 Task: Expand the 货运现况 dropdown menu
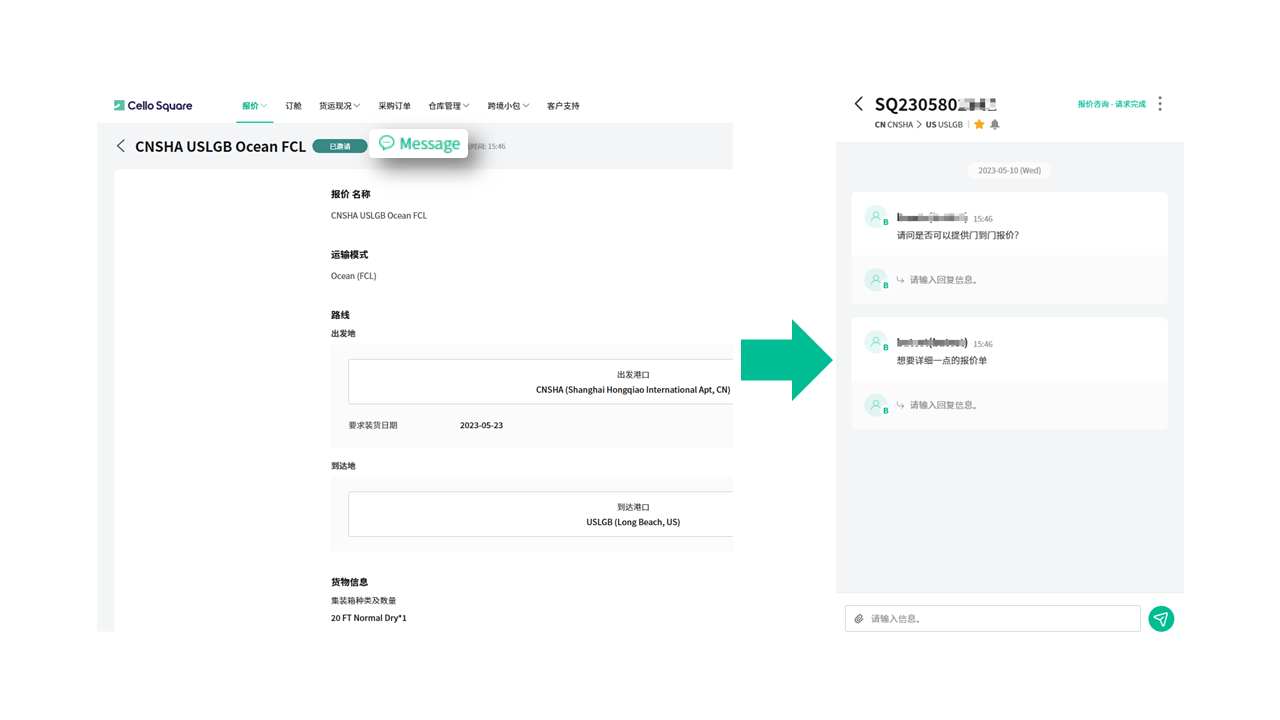[x=339, y=106]
